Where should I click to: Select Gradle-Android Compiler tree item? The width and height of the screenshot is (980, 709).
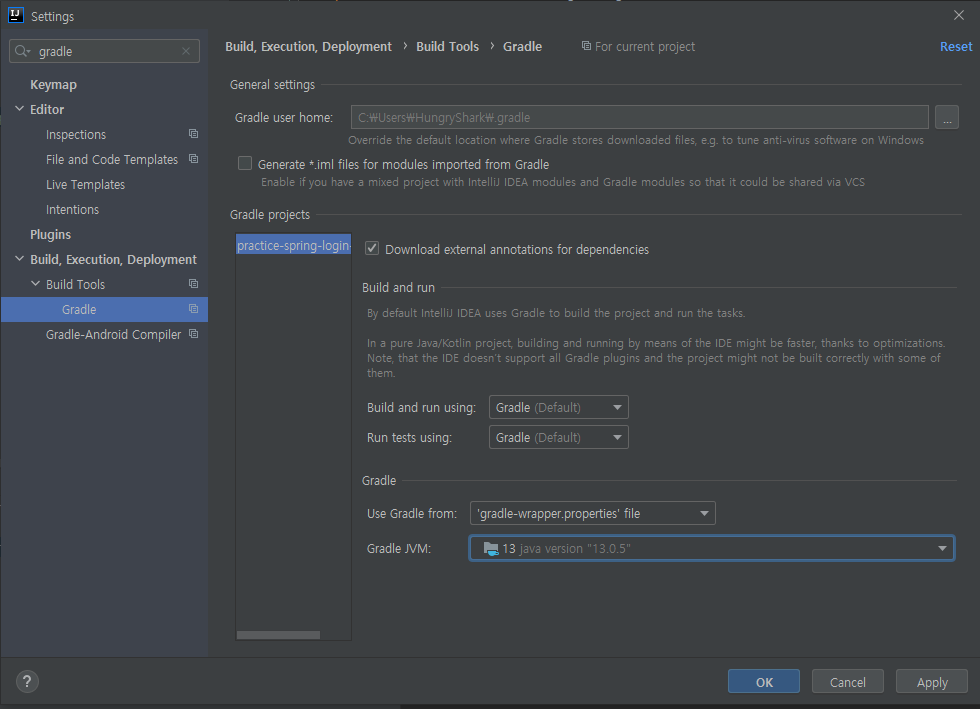(113, 334)
